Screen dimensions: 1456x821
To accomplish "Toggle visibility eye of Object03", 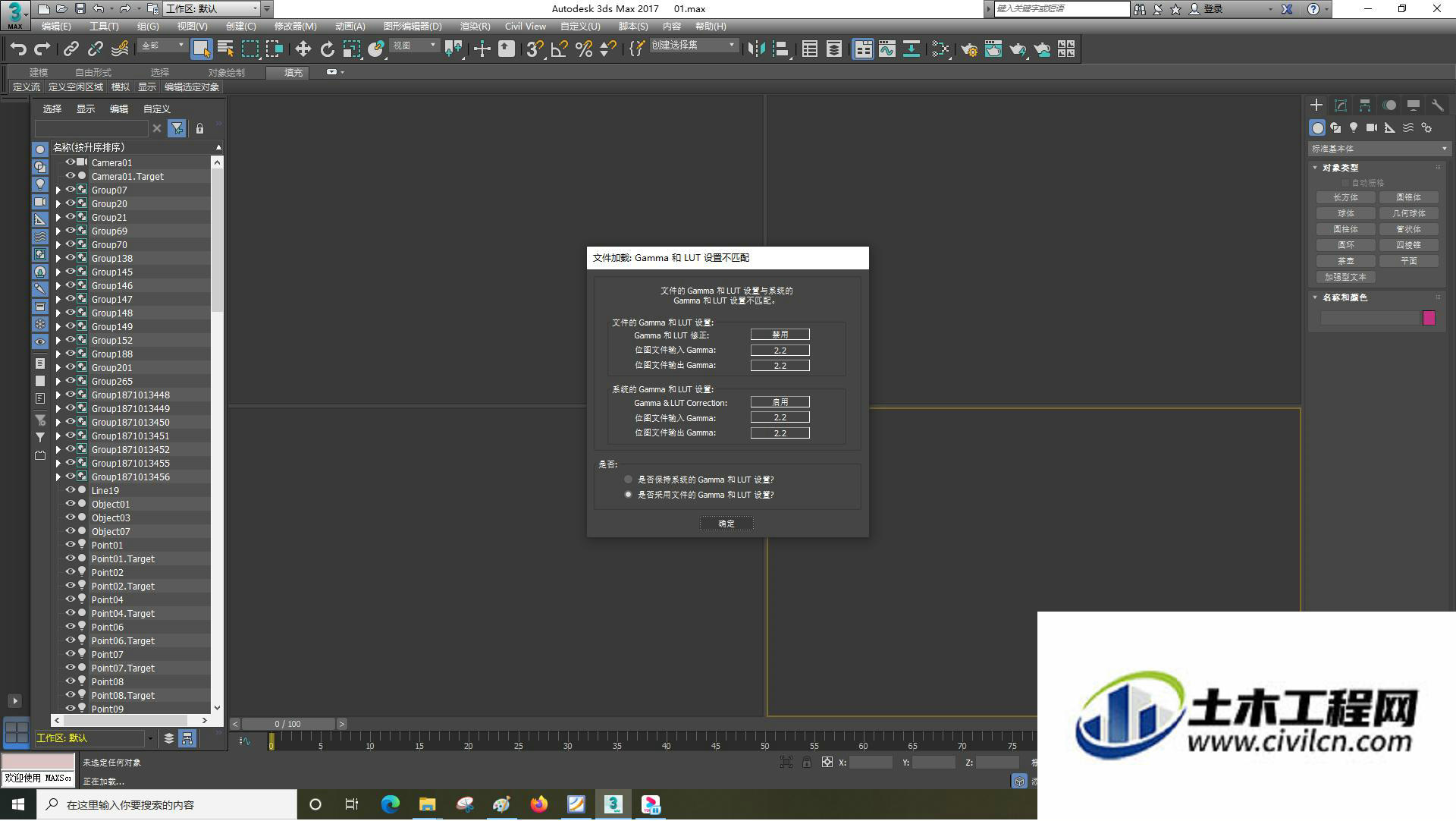I will pos(71,517).
